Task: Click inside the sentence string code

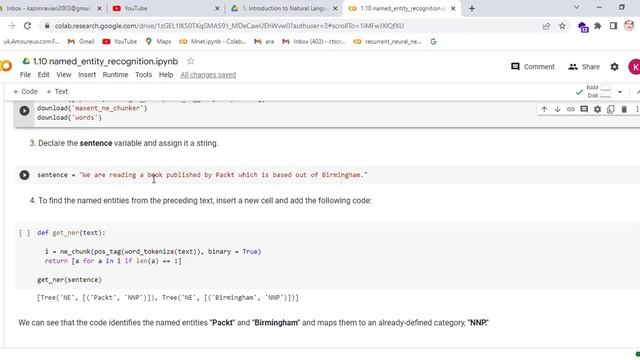Action: click(223, 175)
